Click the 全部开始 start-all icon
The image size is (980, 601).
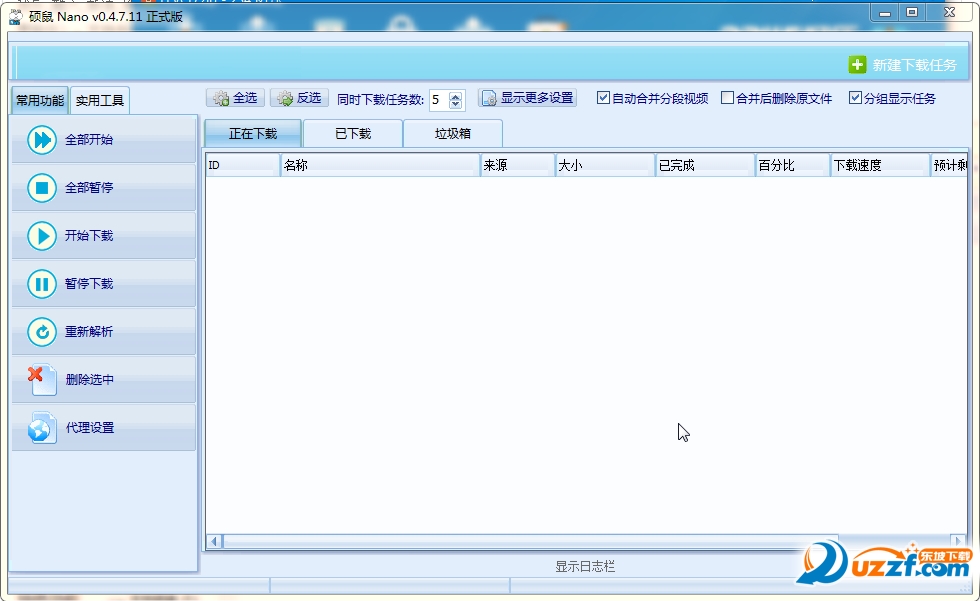pos(42,139)
